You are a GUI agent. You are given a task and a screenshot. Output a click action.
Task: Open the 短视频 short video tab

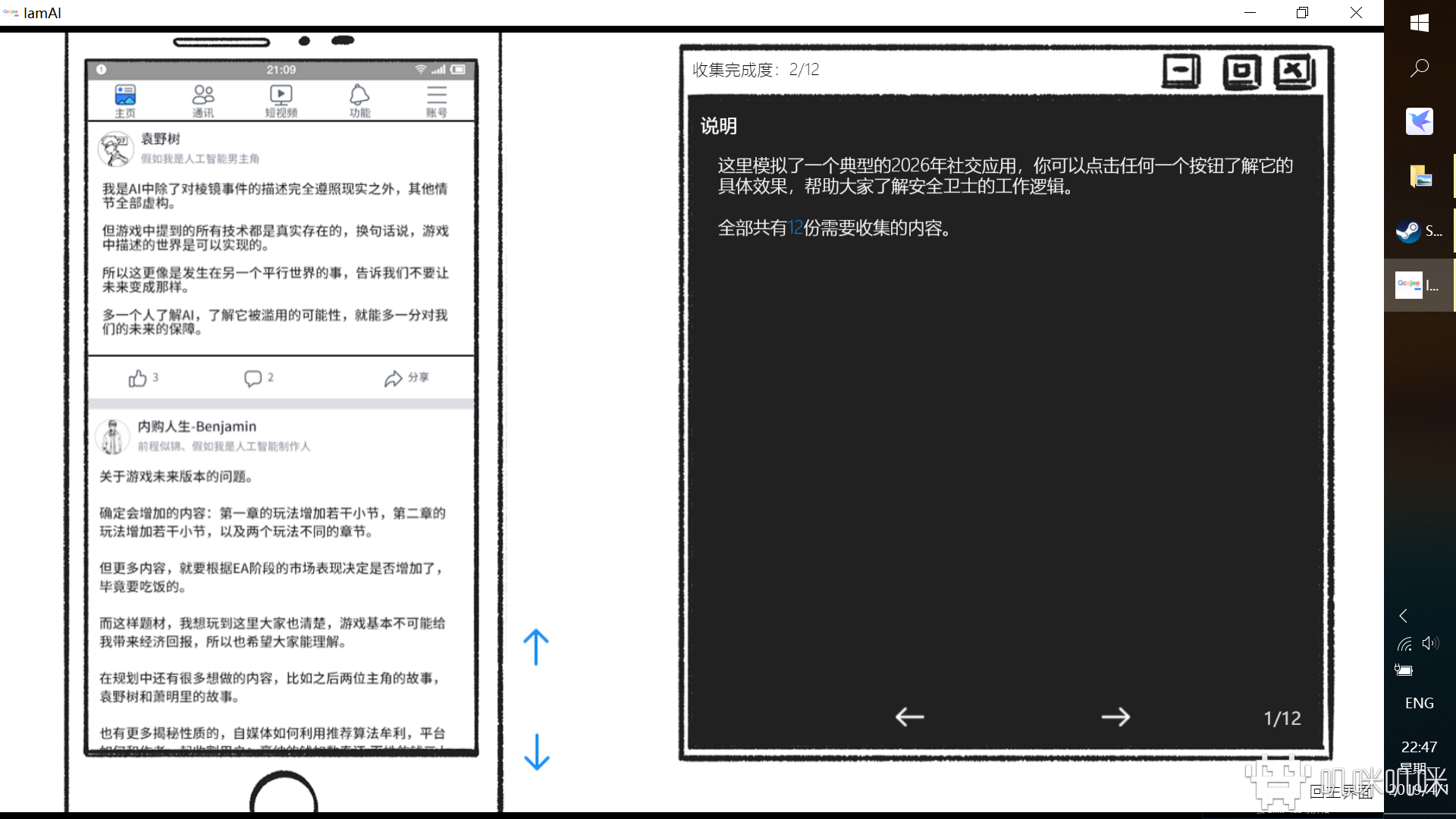281,101
